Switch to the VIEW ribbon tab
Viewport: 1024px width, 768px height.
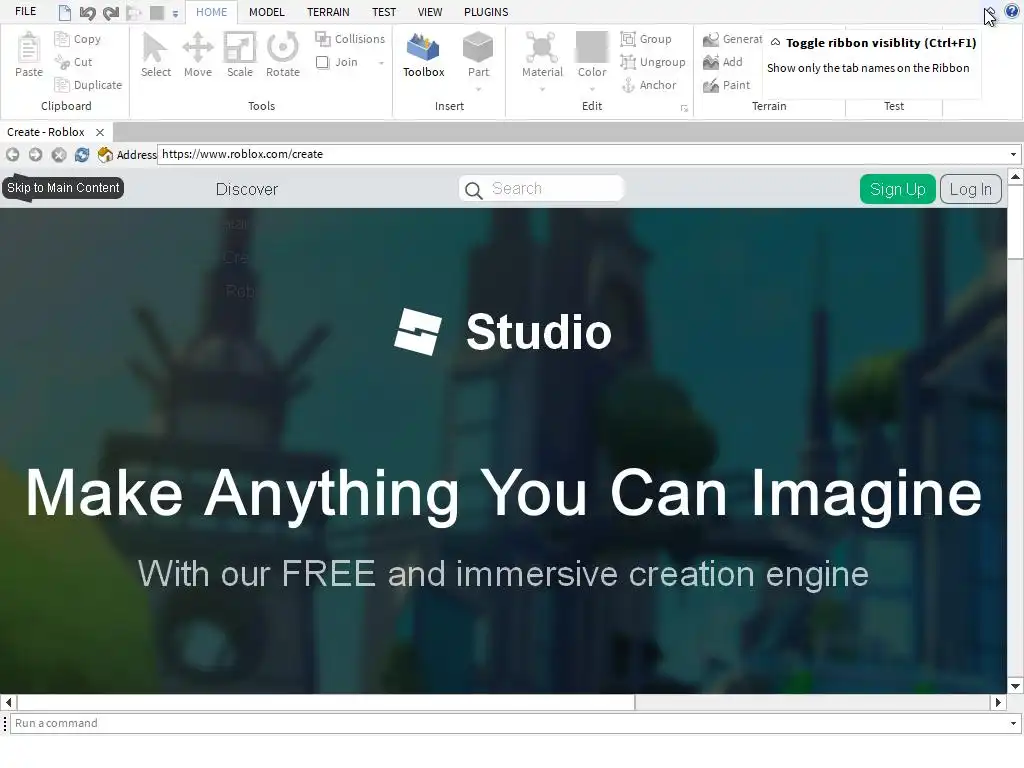tap(430, 12)
